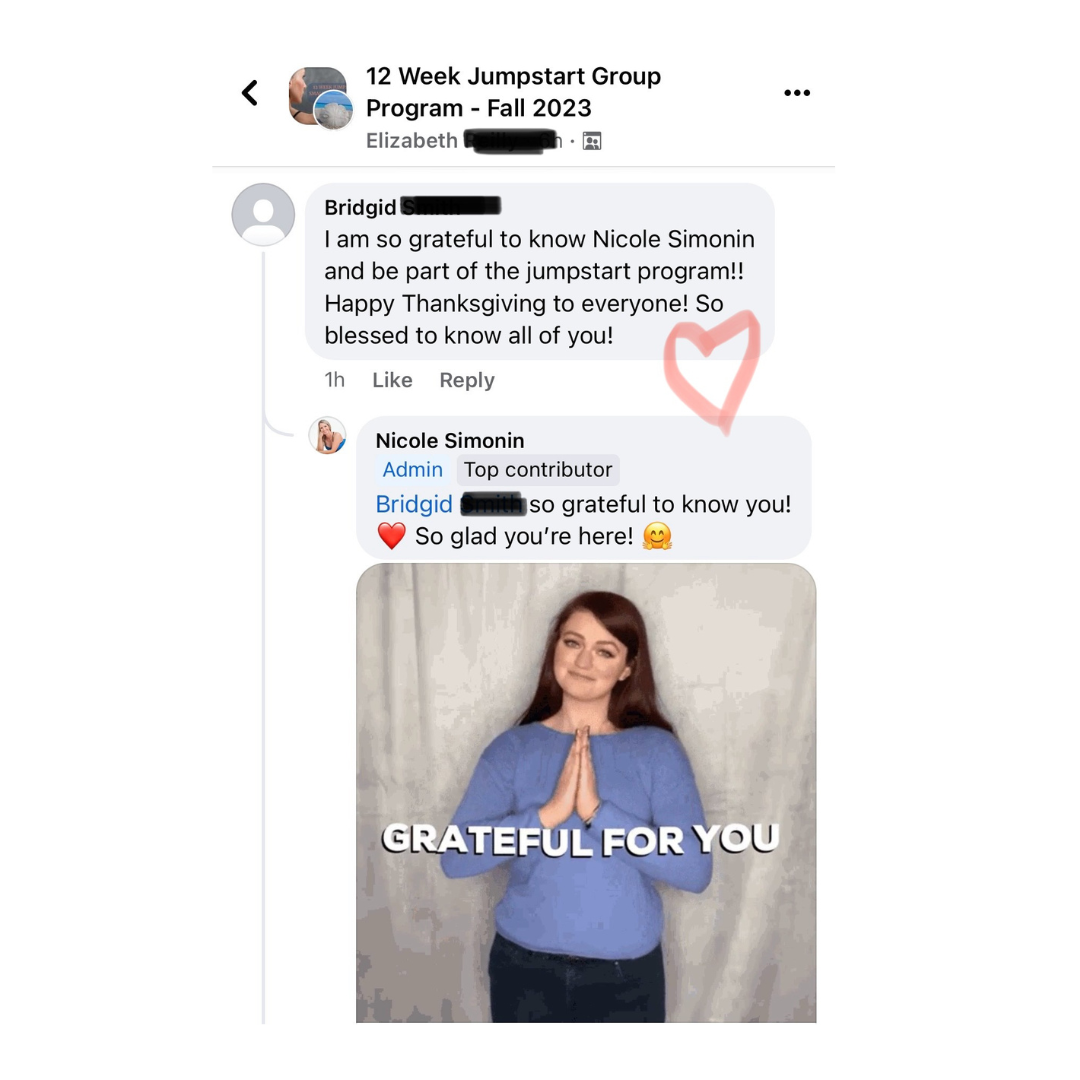This screenshot has width=1080, height=1080.
Task: Select the Admin badge
Action: click(413, 470)
